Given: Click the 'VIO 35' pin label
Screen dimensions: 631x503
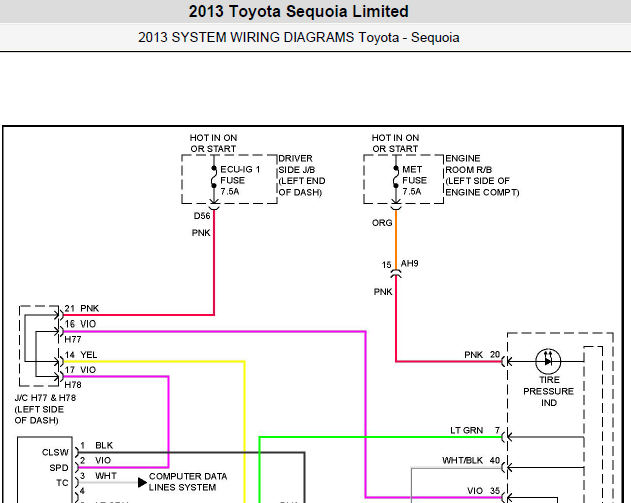Looking at the screenshot, I should 483,491.
